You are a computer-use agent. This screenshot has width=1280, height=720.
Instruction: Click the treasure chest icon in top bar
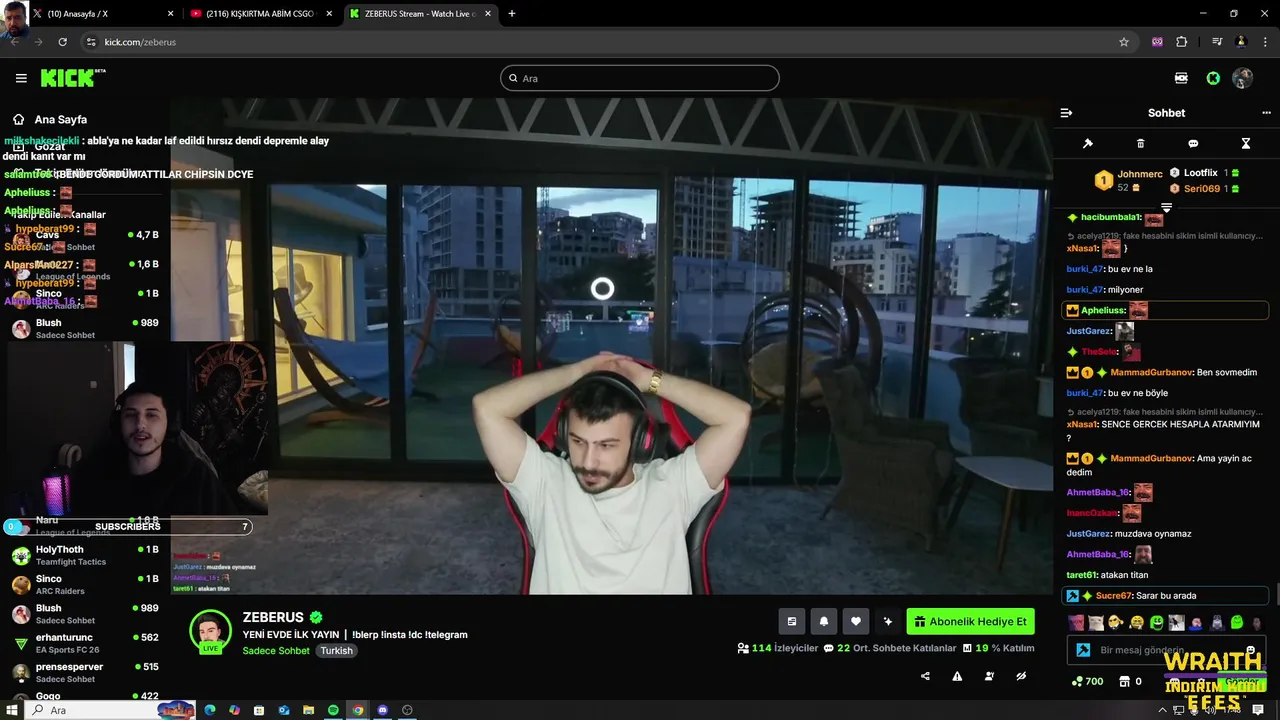[x=1181, y=78]
